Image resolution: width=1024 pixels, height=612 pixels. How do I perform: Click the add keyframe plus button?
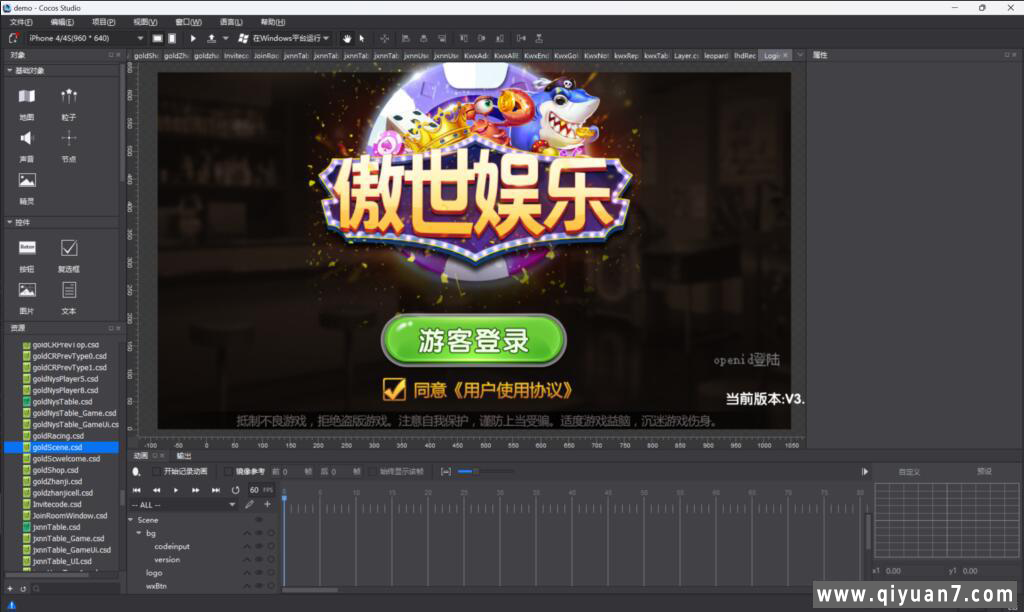coord(267,505)
